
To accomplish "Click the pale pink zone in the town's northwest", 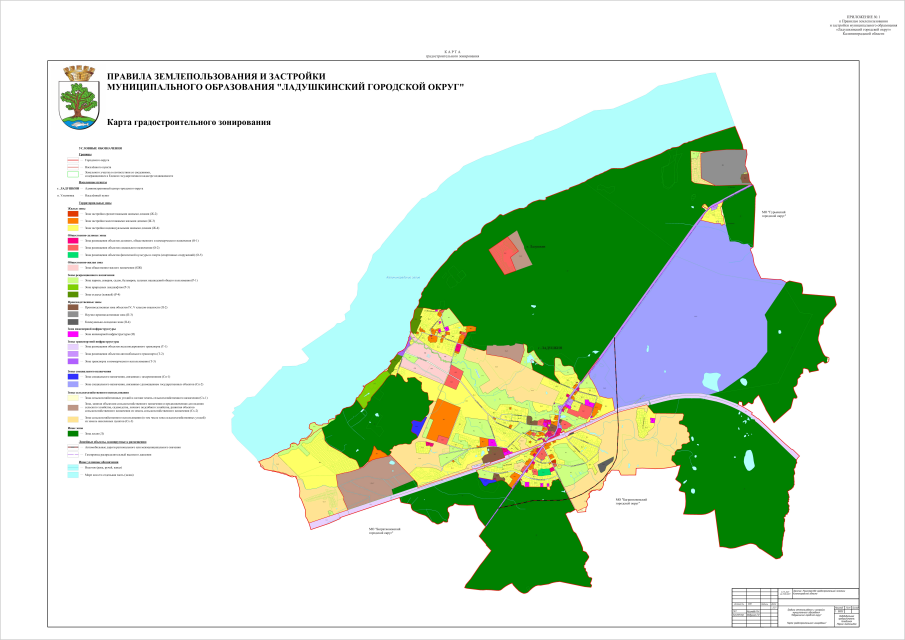I will [x=427, y=362].
